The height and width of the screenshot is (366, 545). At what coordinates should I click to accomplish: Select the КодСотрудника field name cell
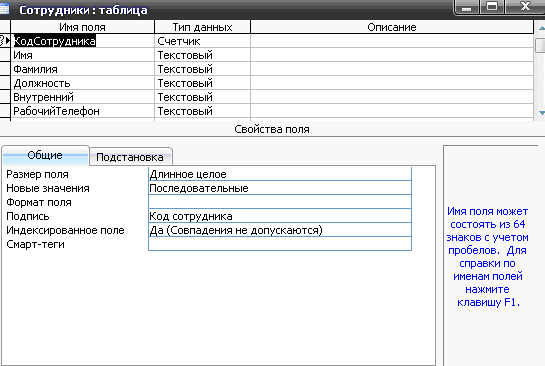pos(83,41)
